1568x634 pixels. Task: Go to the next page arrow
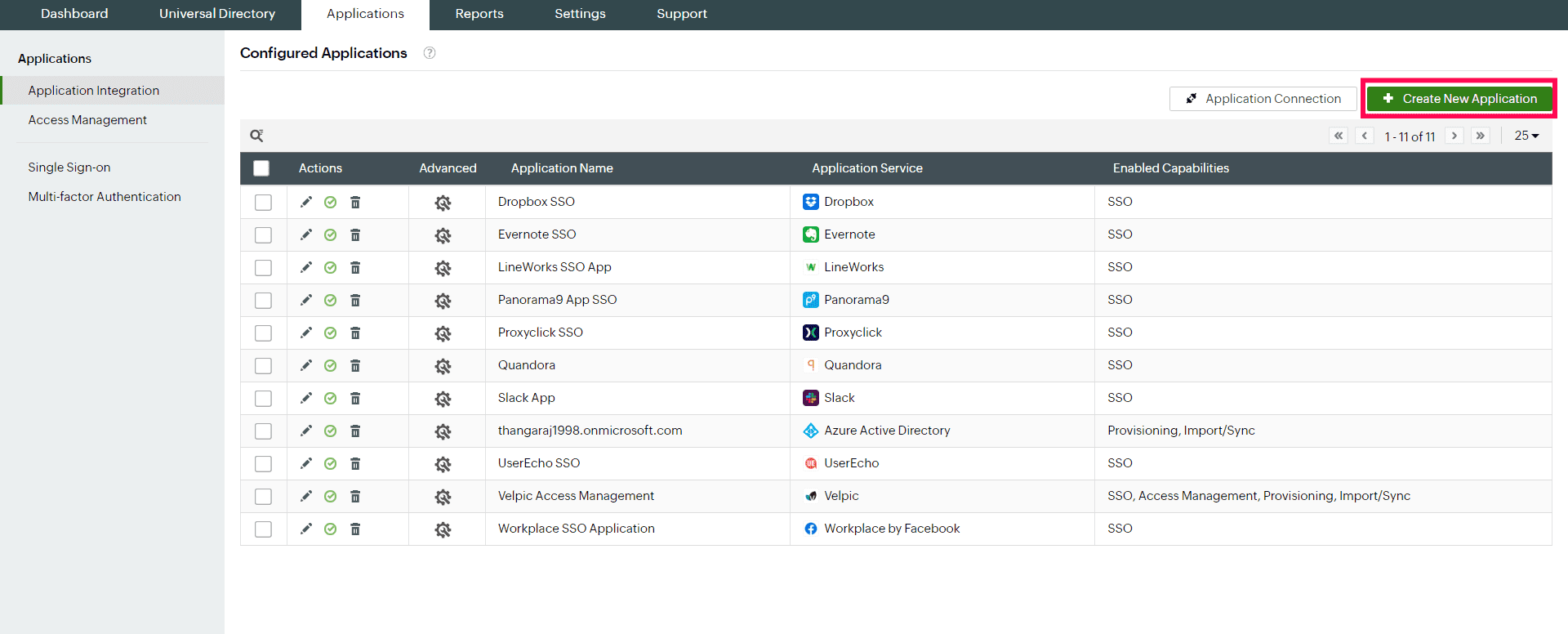1454,136
